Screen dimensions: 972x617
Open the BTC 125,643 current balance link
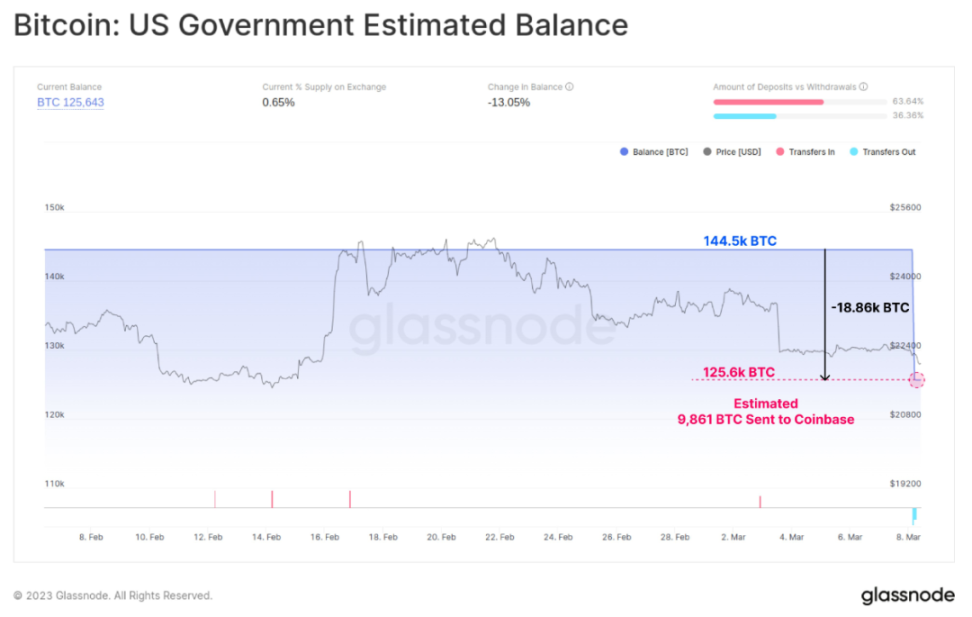coord(70,103)
